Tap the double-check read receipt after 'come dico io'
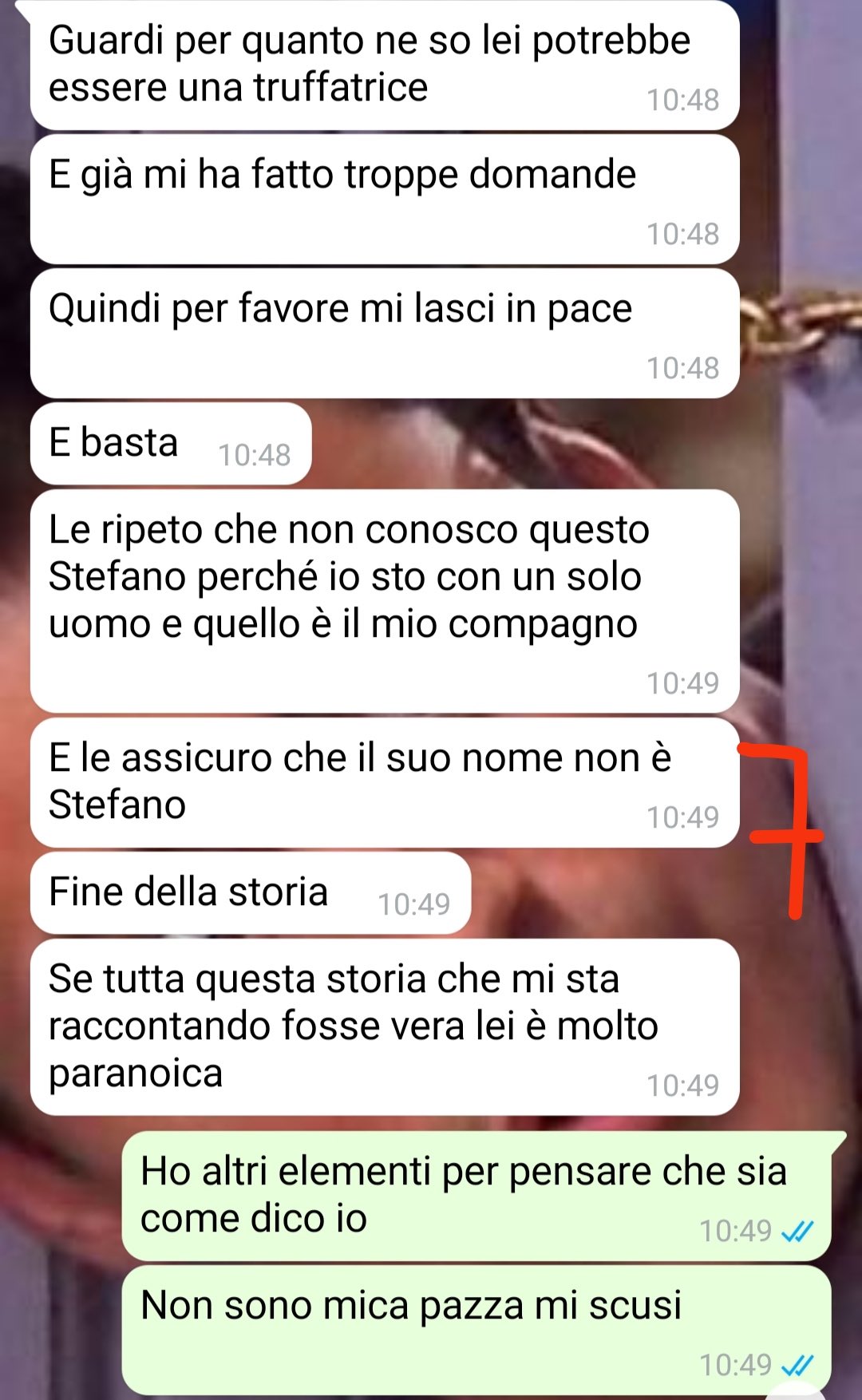This screenshot has width=862, height=1400. point(797,1232)
